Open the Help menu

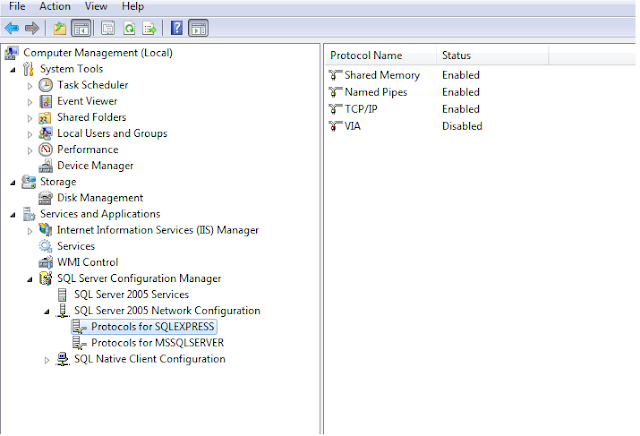(x=133, y=7)
